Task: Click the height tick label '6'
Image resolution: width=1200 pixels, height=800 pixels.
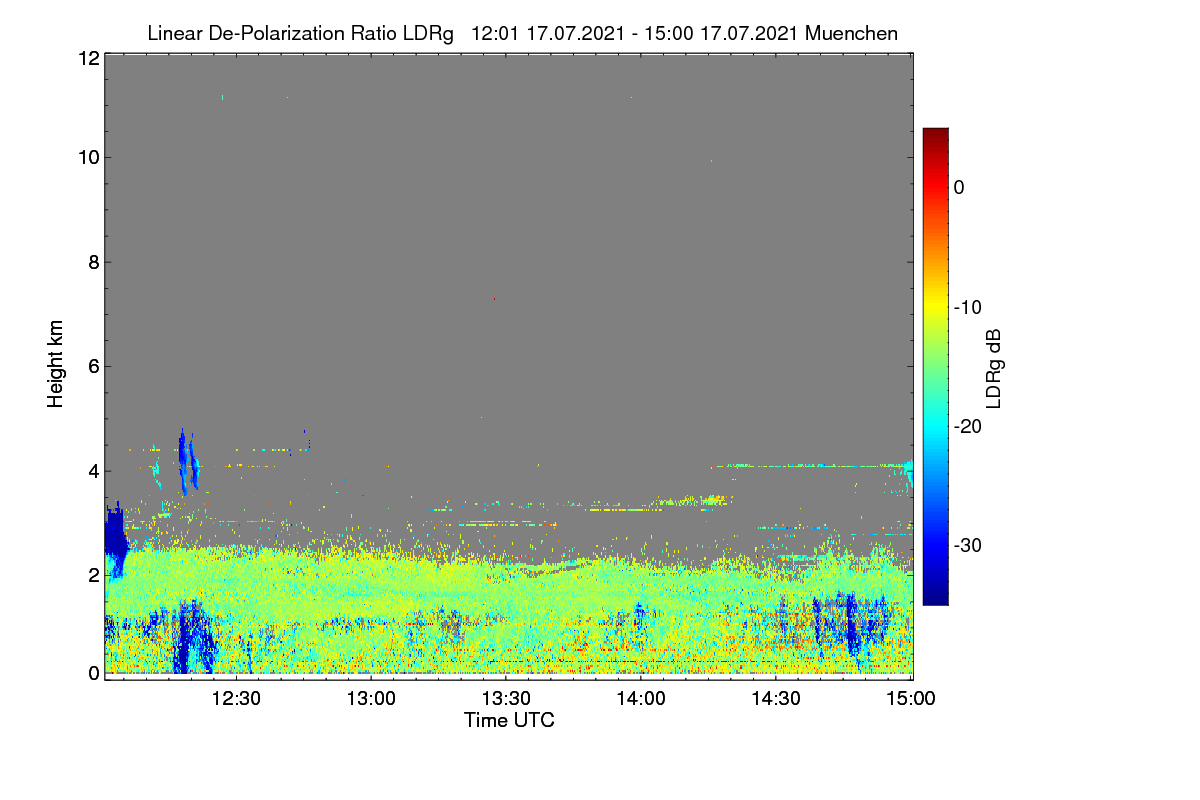Action: [x=92, y=366]
